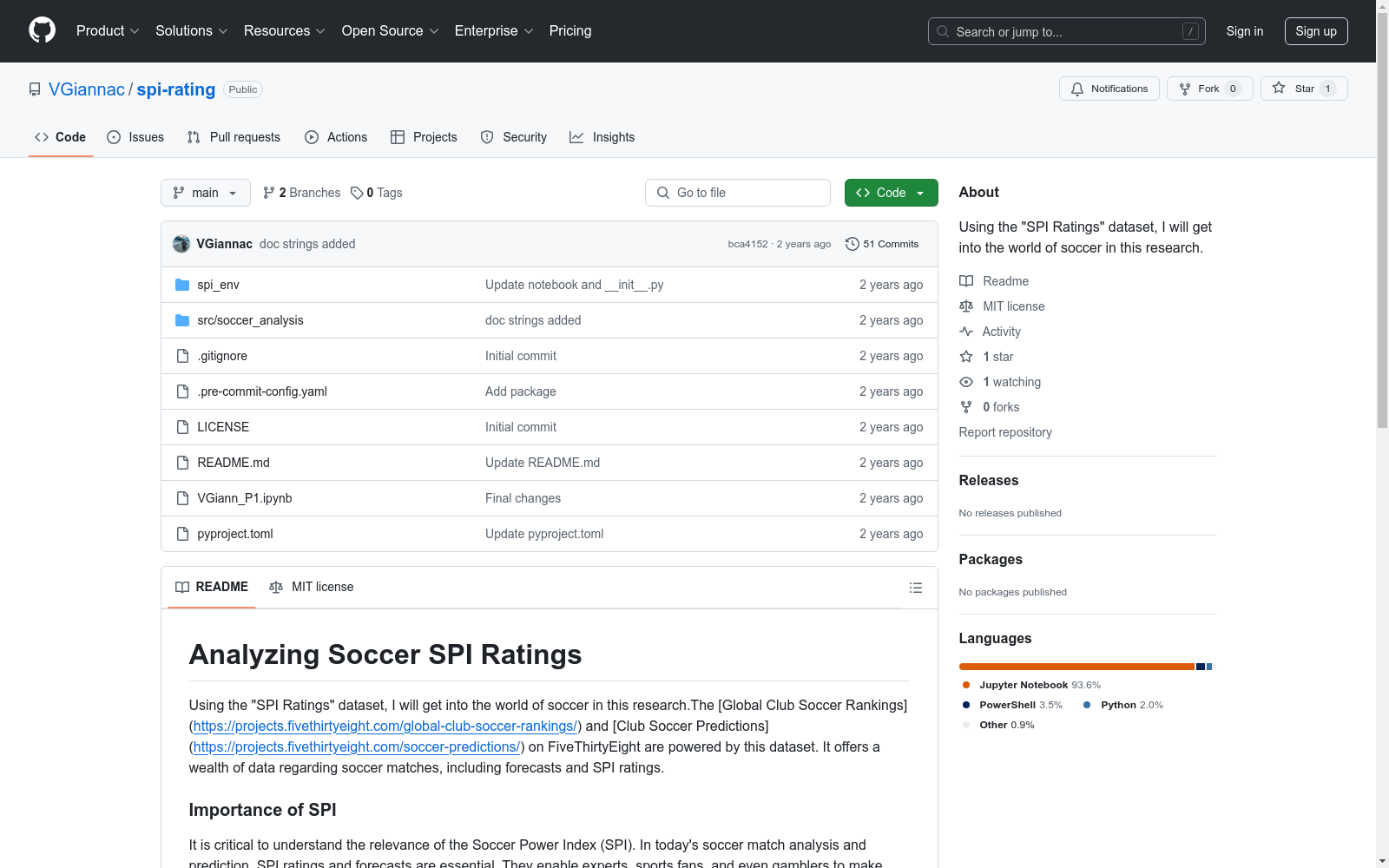The height and width of the screenshot is (868, 1389).
Task: Click the repository book icon beside VGiannac
Action: point(35,89)
